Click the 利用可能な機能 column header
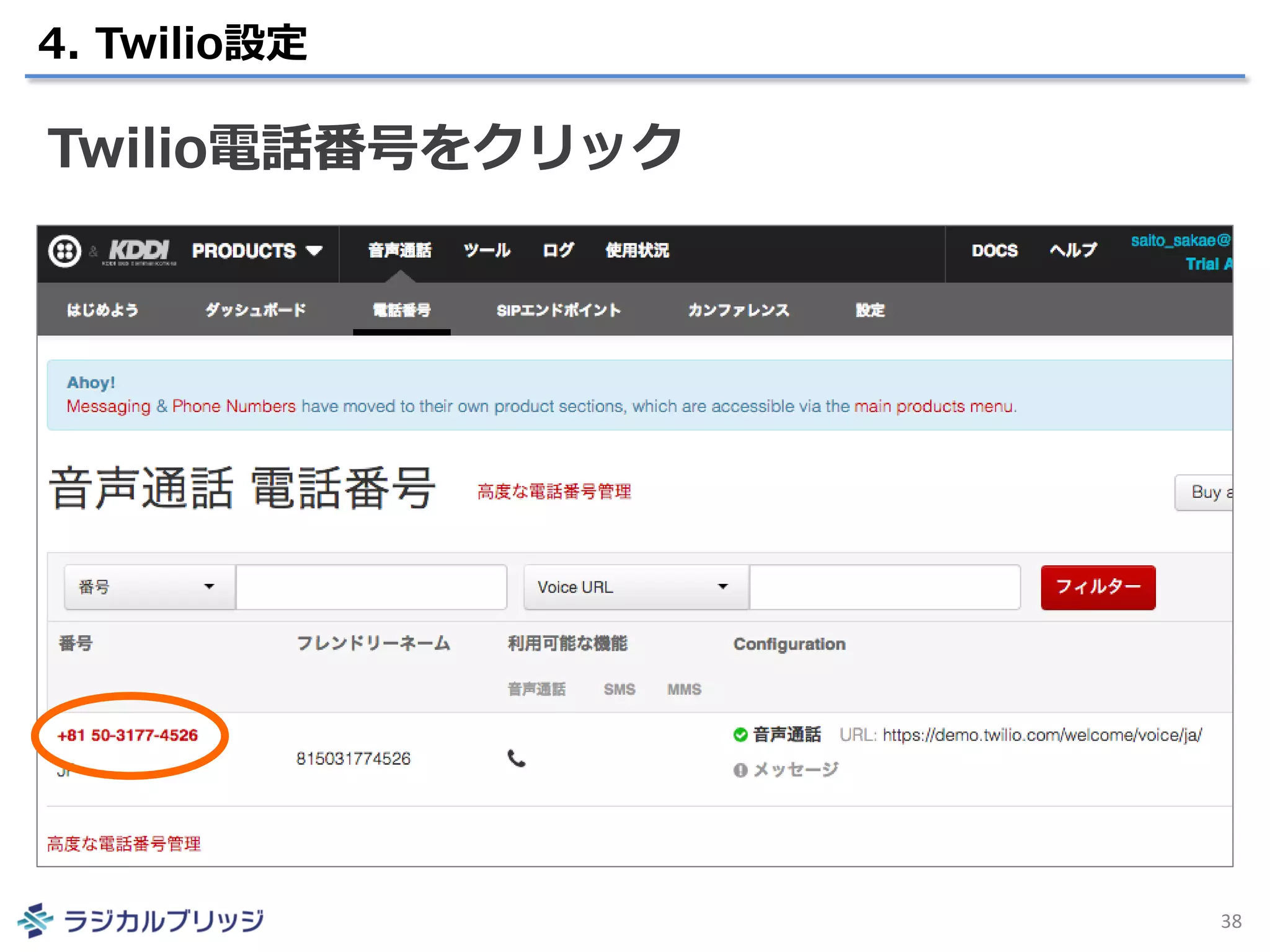 point(567,643)
